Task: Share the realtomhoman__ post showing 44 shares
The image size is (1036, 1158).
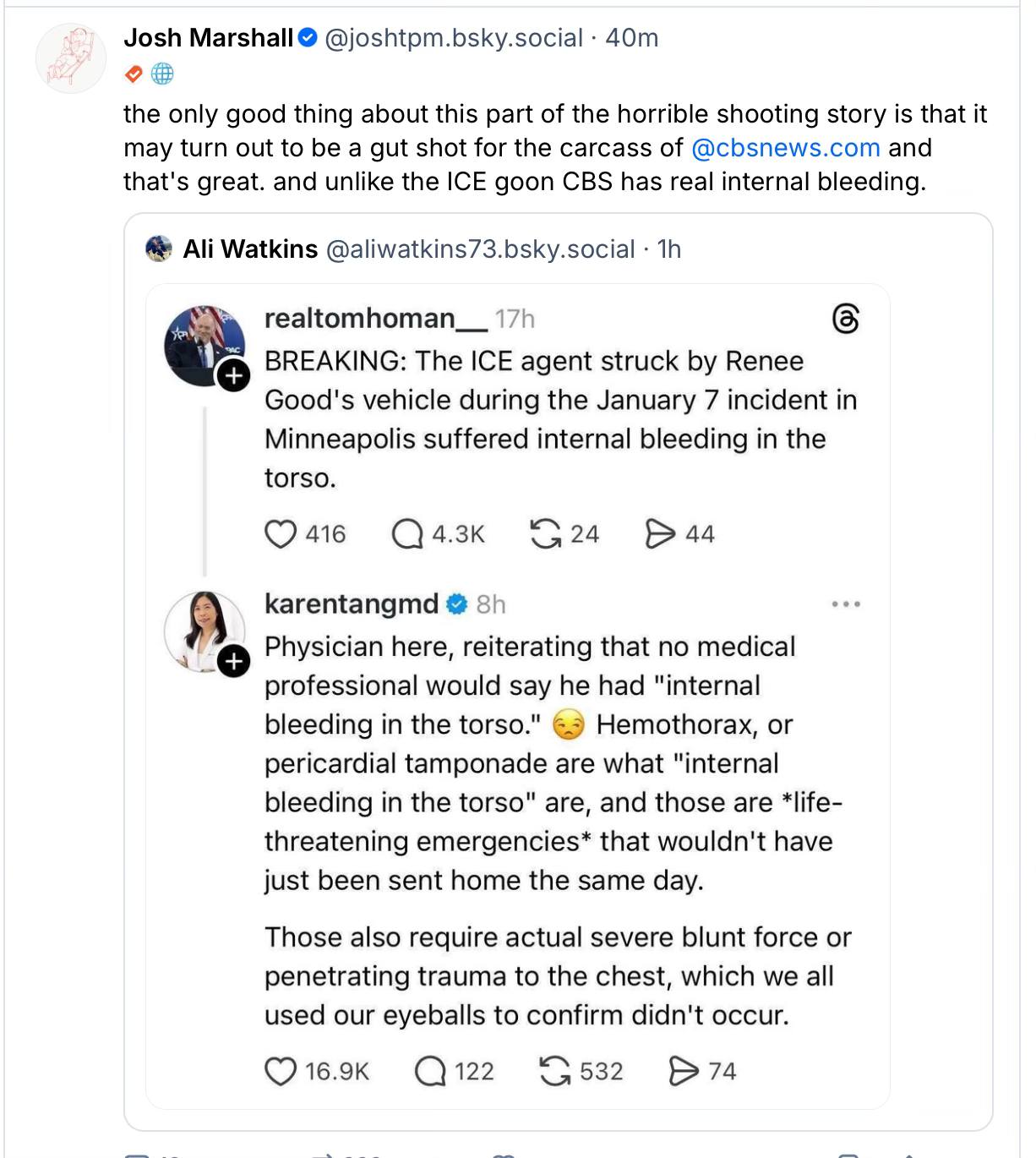Action: [x=660, y=534]
